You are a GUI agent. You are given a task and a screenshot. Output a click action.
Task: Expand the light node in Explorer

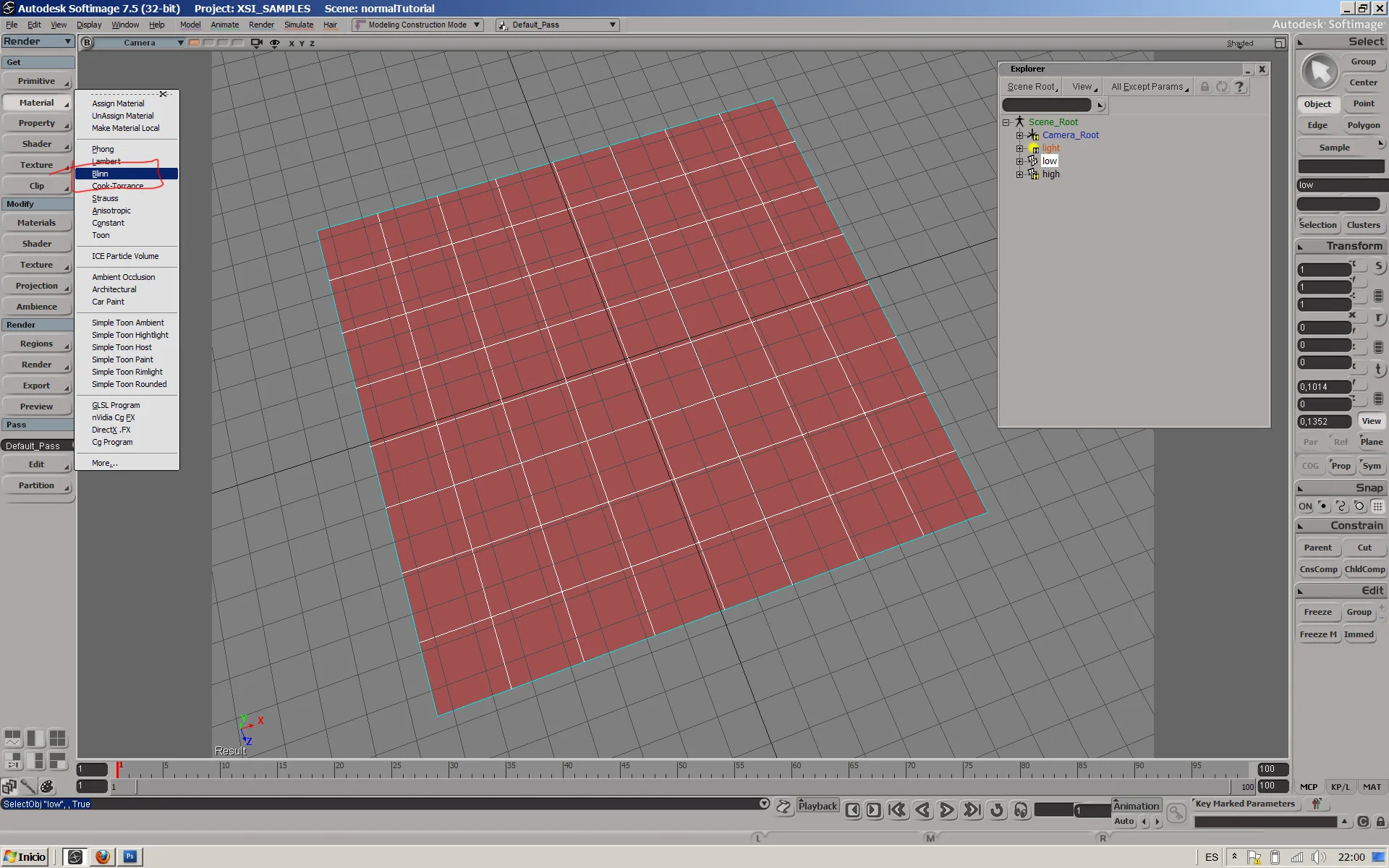coord(1020,148)
